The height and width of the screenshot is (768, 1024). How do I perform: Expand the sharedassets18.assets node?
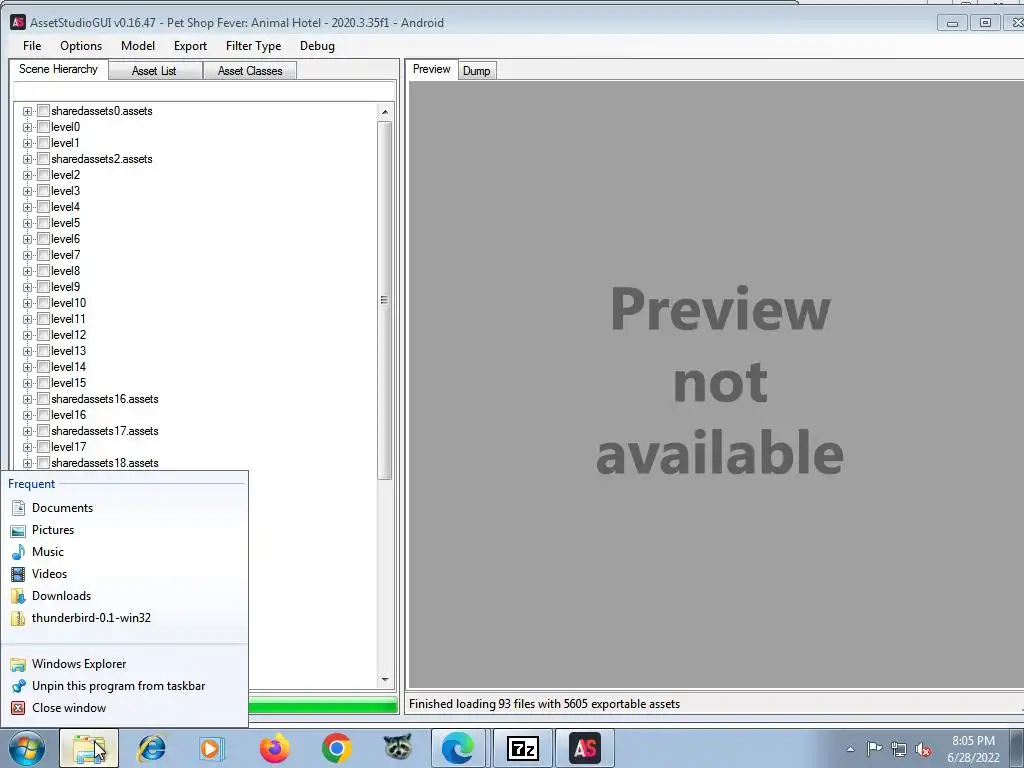pyautogui.click(x=27, y=463)
